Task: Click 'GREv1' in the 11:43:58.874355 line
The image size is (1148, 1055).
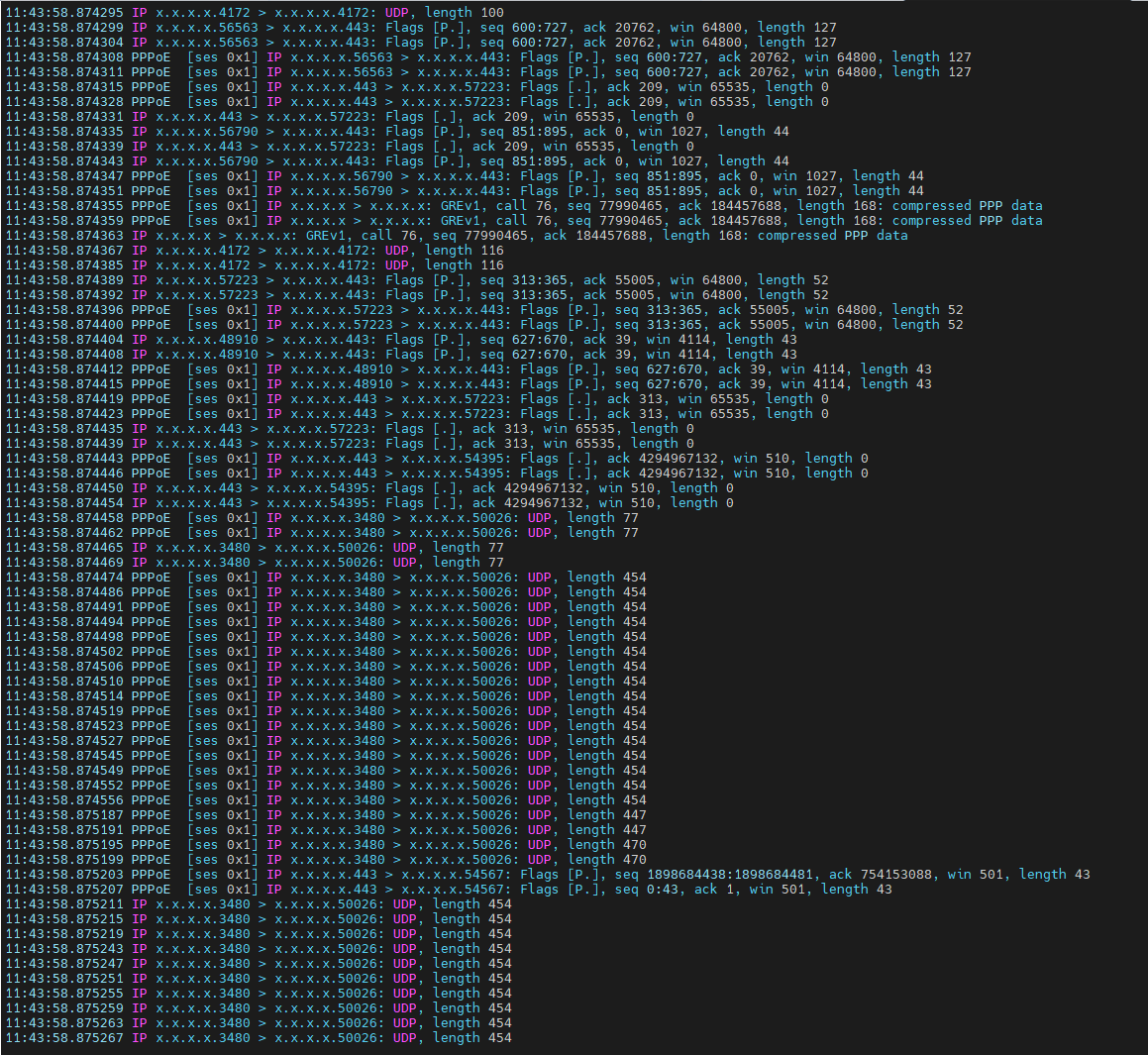Action: coord(460,206)
